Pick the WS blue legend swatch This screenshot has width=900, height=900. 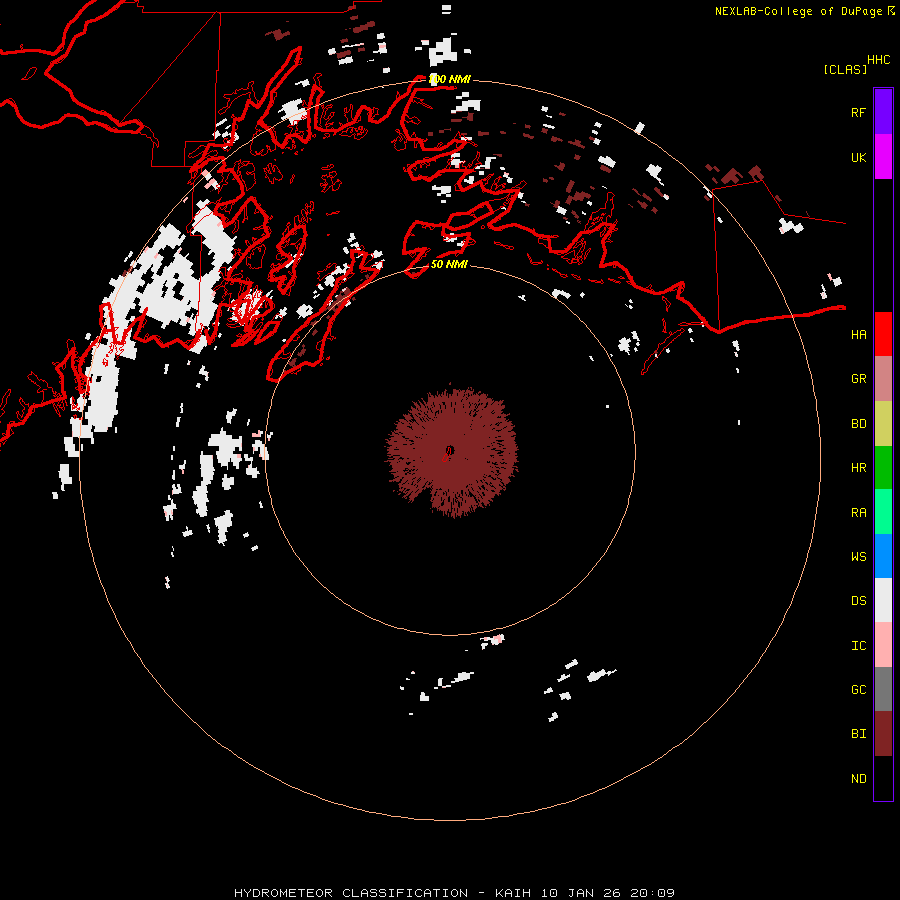[x=883, y=556]
